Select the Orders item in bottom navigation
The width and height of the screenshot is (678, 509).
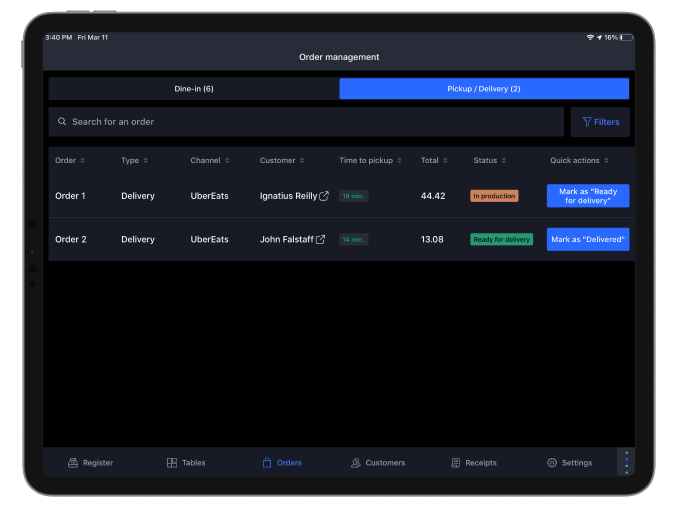pos(282,463)
